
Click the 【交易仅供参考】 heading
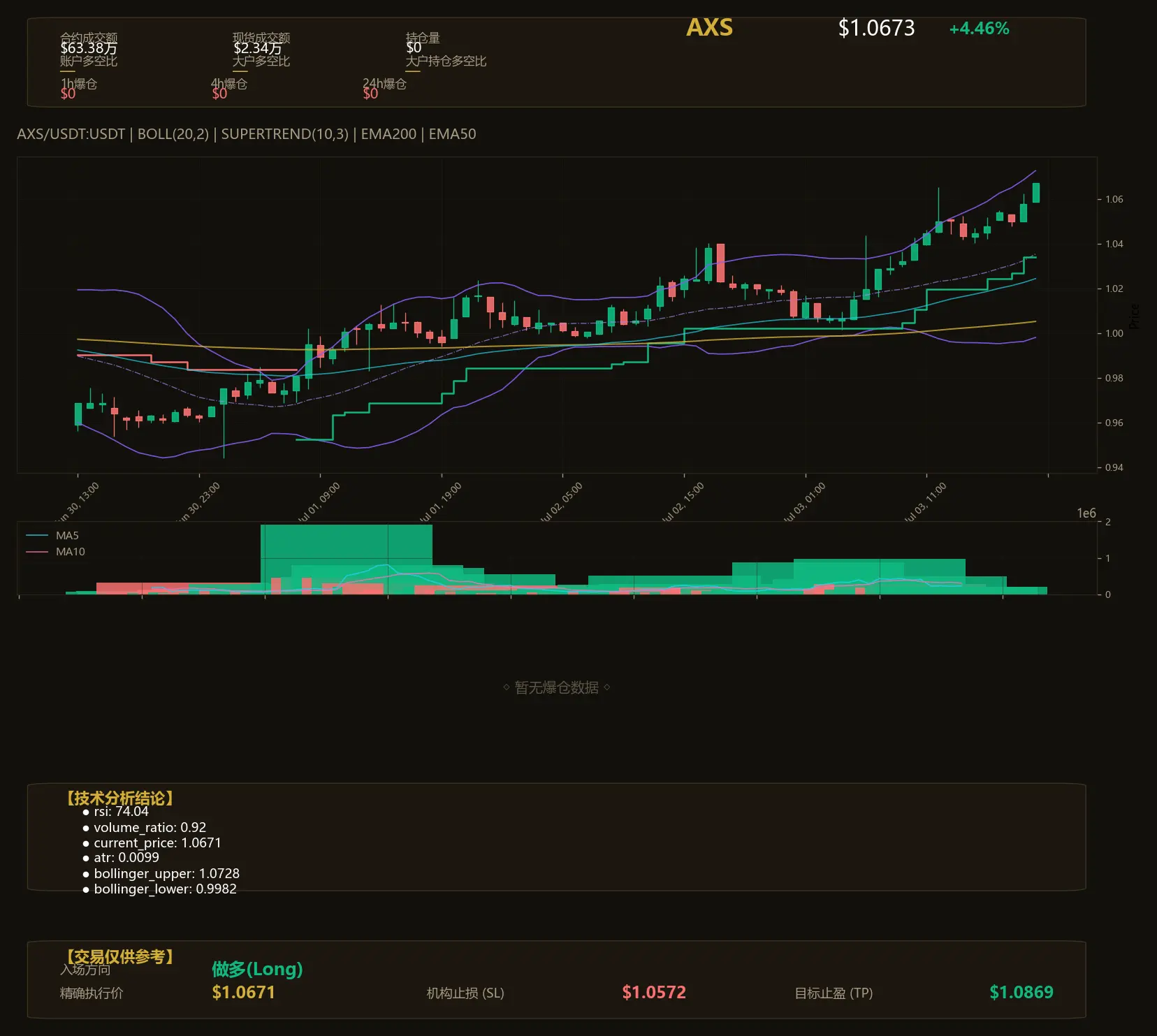click(x=119, y=956)
